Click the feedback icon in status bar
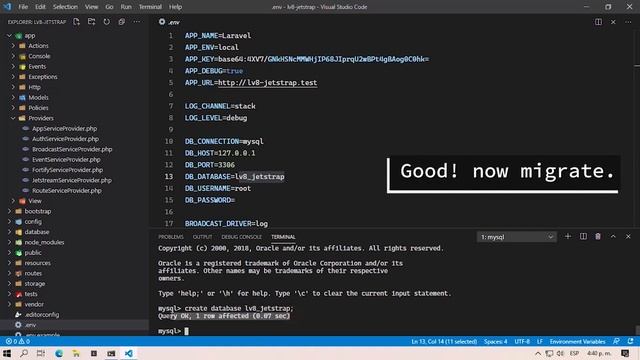This screenshot has height=360, width=640. (x=616, y=341)
